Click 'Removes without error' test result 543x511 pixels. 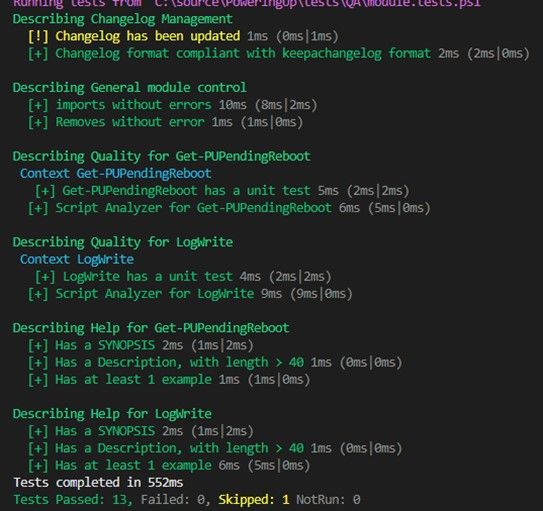point(166,122)
